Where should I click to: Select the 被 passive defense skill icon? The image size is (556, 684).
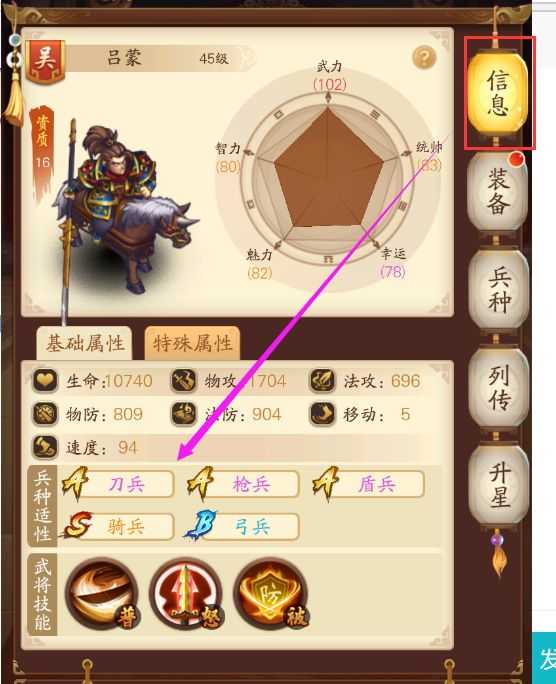[x=271, y=594]
